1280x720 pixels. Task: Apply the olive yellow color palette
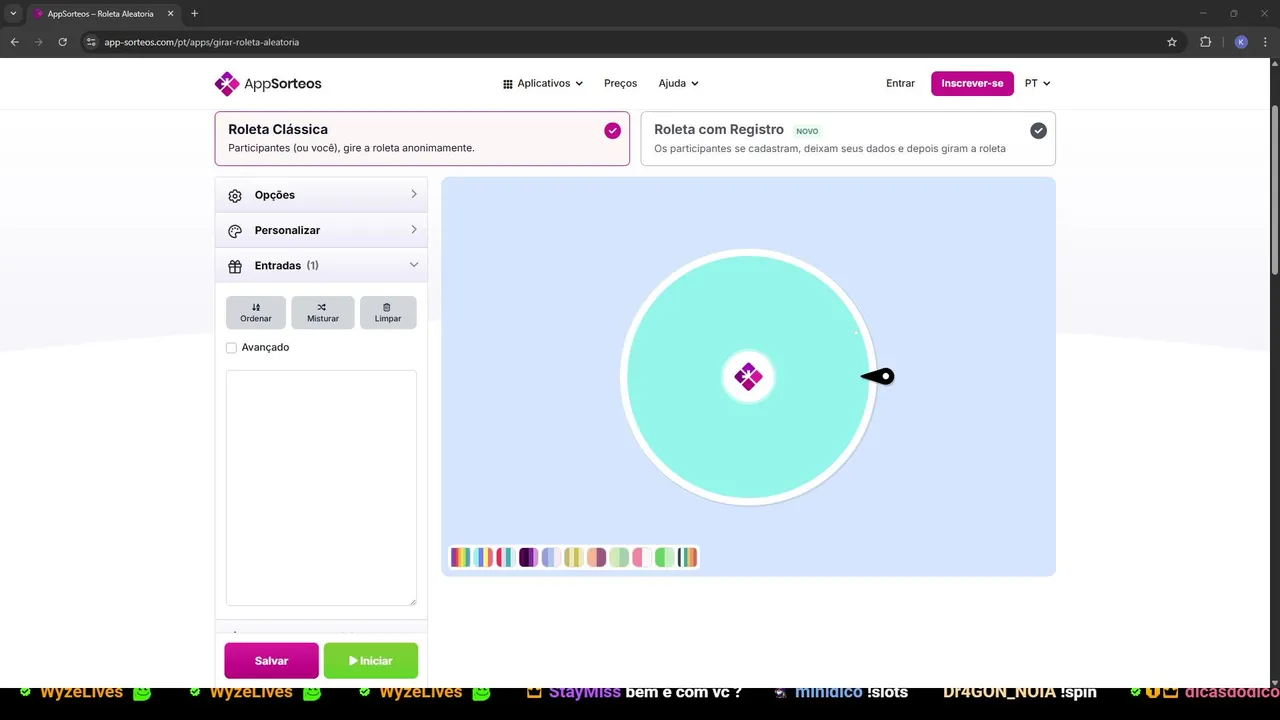click(574, 558)
